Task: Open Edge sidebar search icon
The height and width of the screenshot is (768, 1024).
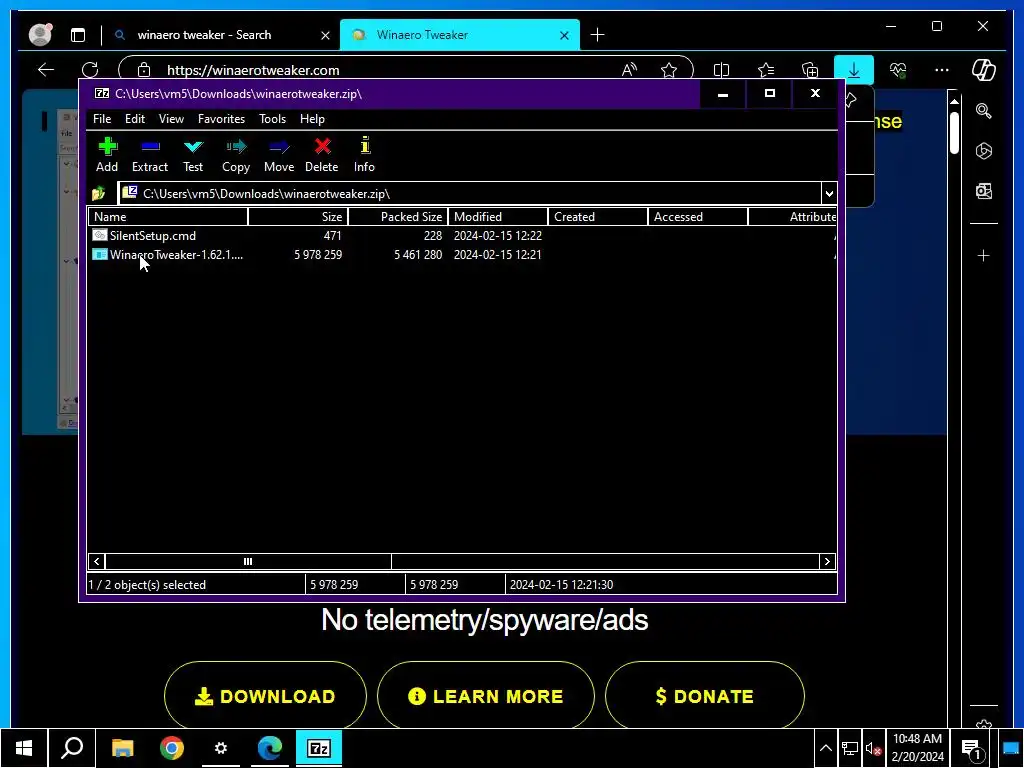Action: pos(984,110)
